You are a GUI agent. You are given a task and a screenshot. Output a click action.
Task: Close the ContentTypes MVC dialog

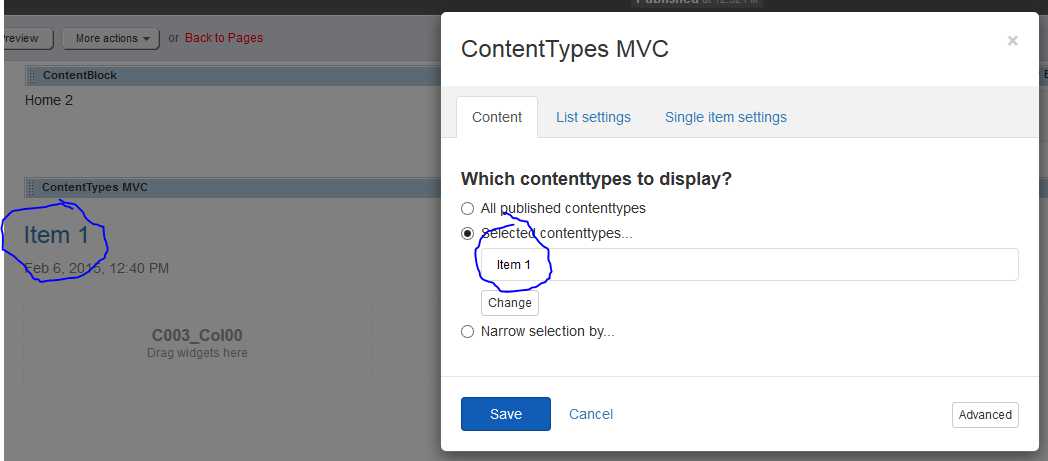(1013, 41)
